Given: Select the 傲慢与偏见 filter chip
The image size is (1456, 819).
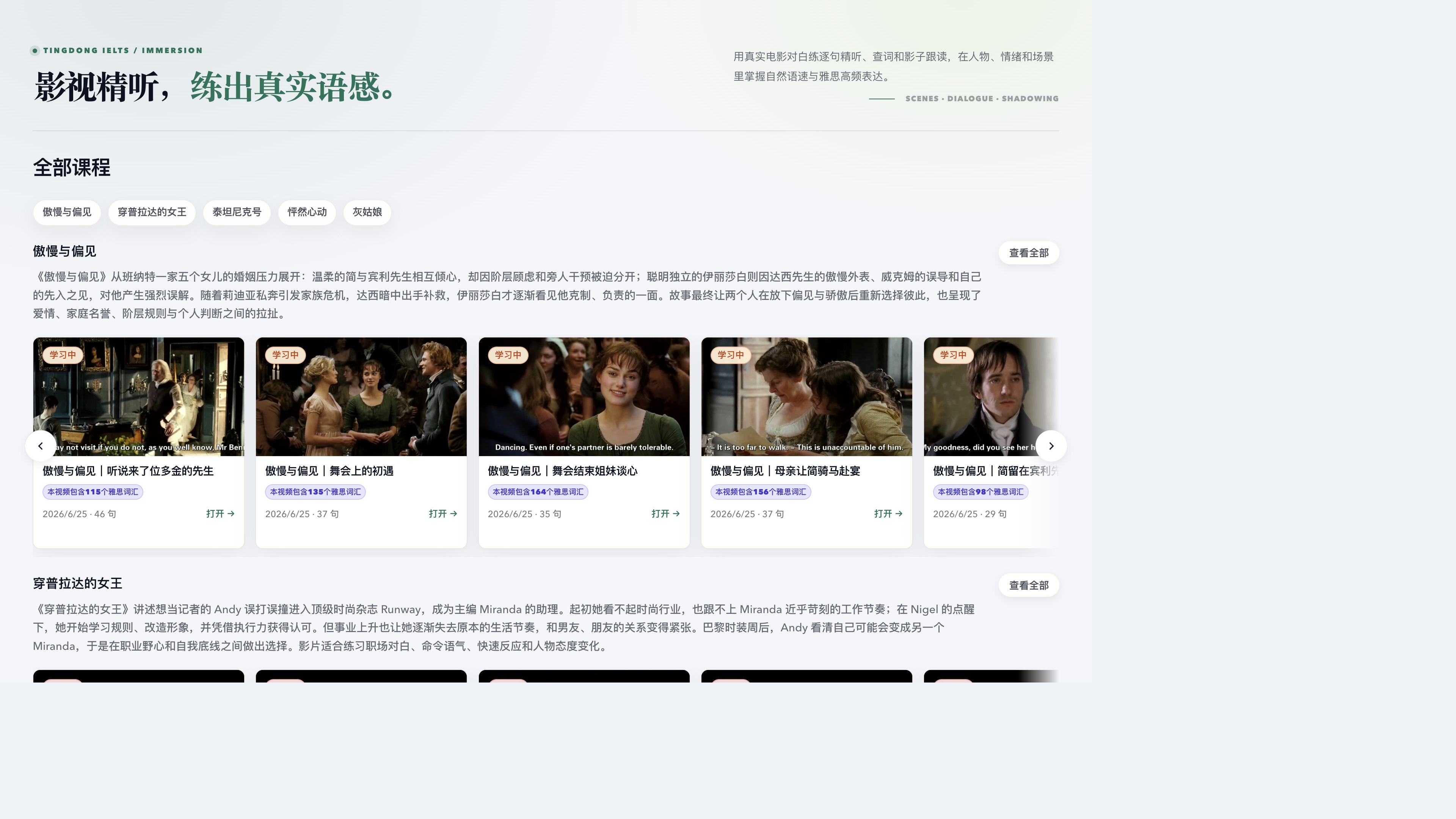Looking at the screenshot, I should (x=67, y=212).
